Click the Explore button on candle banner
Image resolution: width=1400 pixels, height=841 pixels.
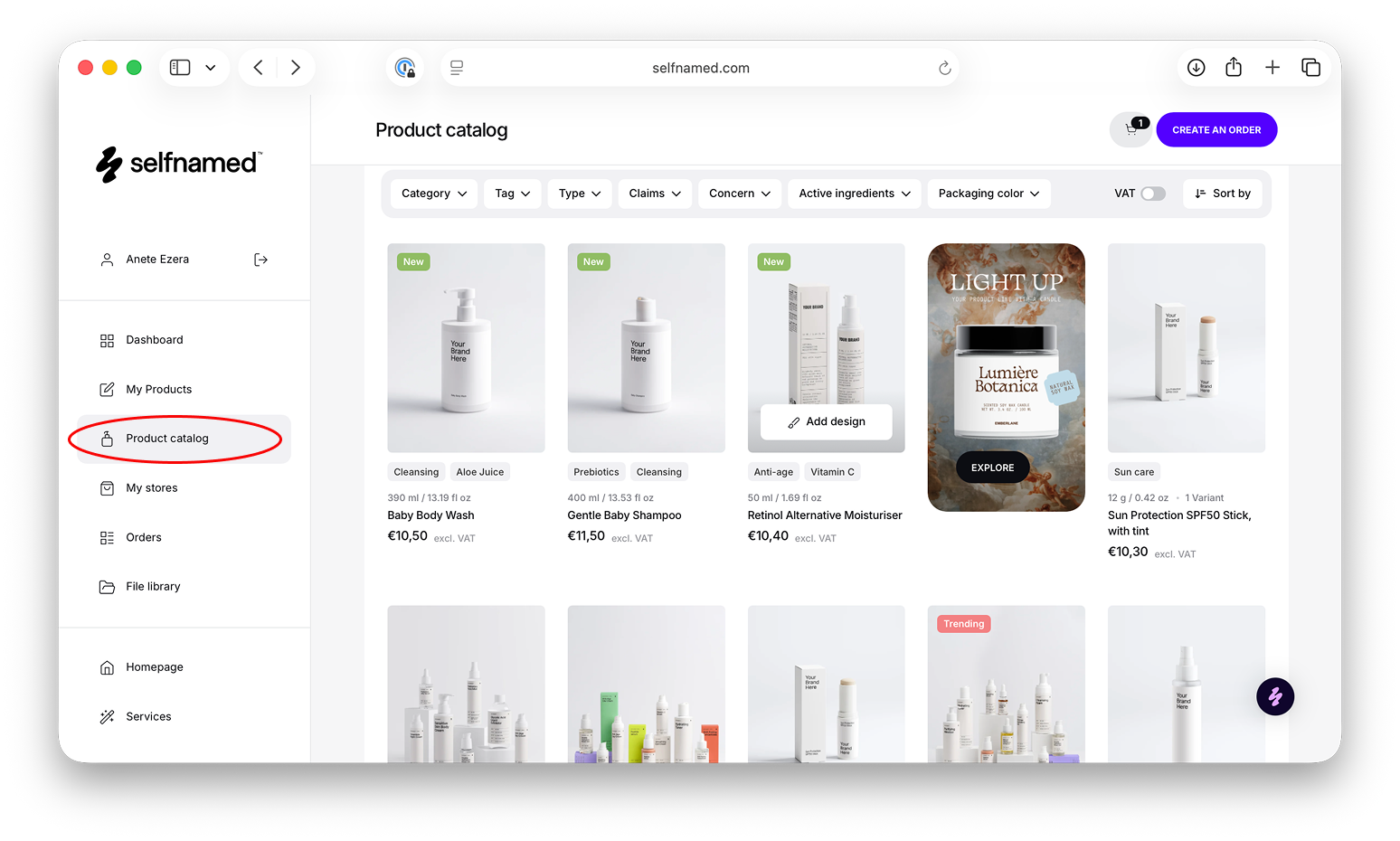coord(992,468)
